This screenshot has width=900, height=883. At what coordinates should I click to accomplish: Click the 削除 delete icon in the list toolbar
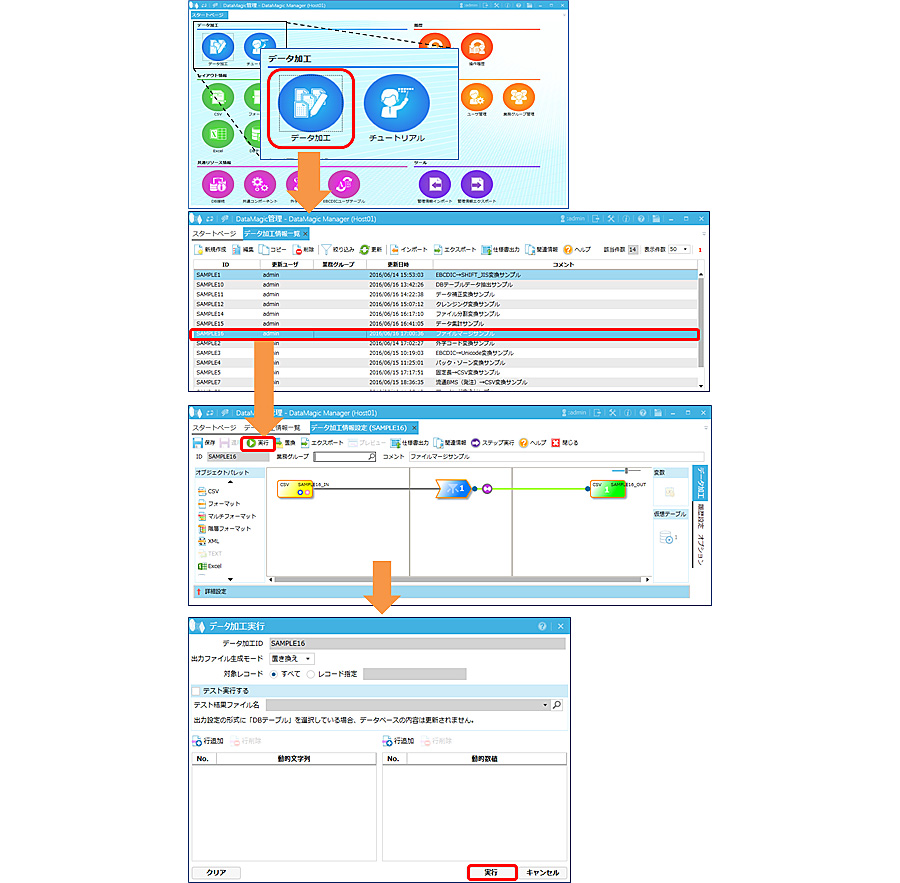click(x=298, y=249)
